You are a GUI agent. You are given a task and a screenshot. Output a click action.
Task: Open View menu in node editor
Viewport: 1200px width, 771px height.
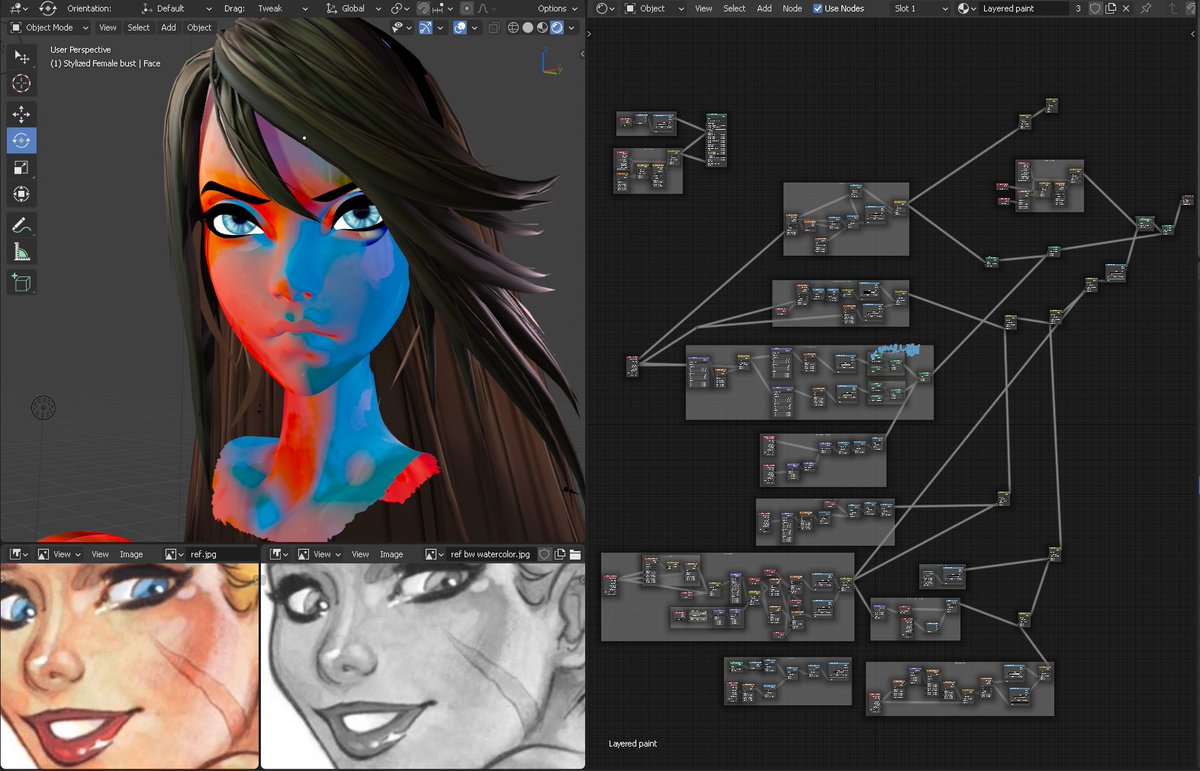[x=704, y=8]
